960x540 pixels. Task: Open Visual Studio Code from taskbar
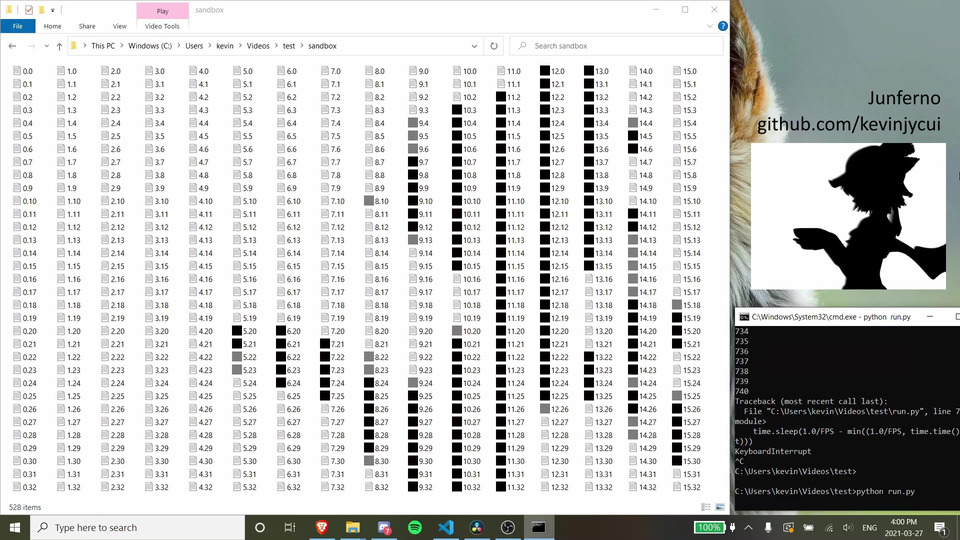(x=446, y=527)
